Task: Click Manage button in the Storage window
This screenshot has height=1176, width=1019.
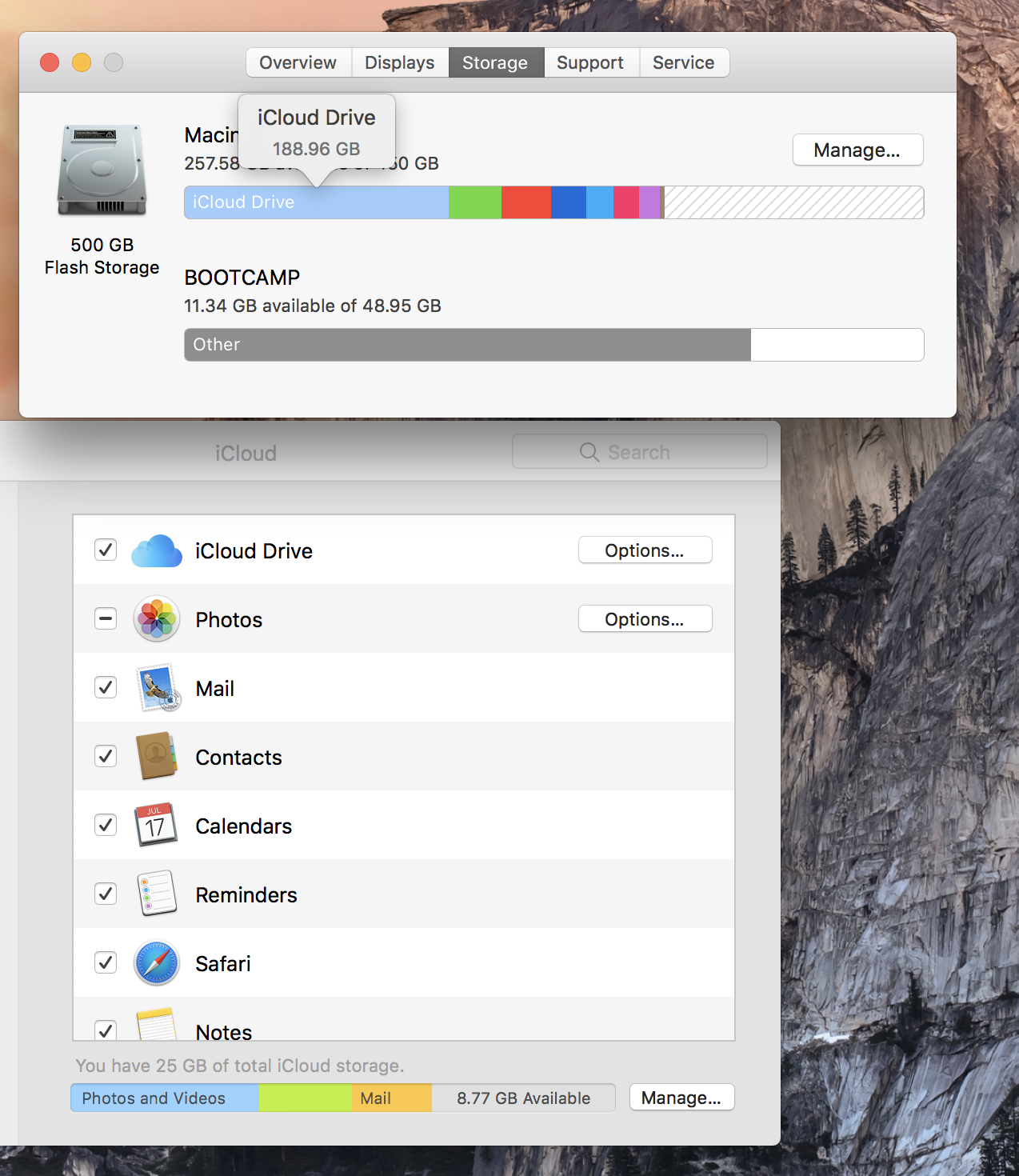Action: (857, 150)
